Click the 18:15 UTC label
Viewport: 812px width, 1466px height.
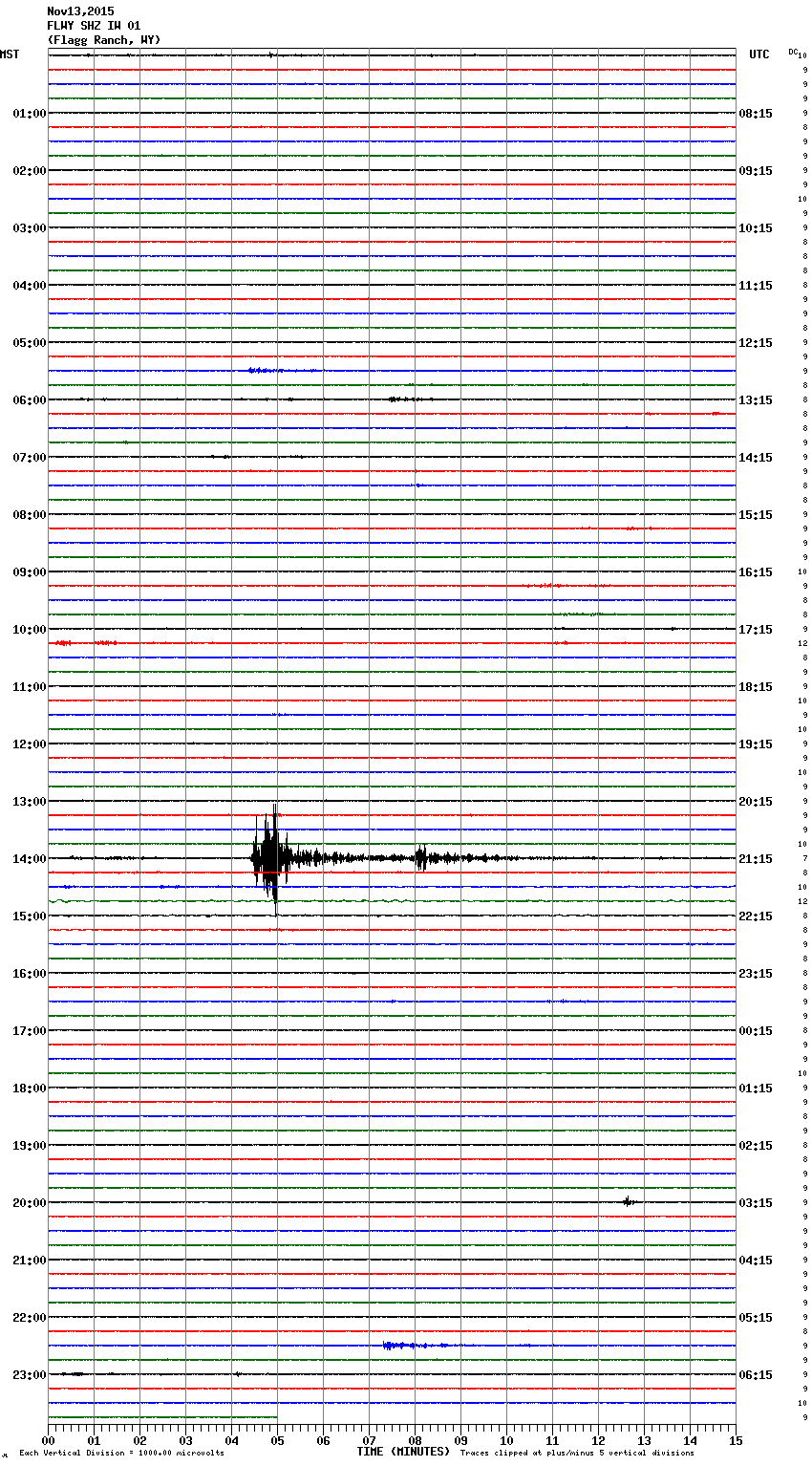[756, 687]
